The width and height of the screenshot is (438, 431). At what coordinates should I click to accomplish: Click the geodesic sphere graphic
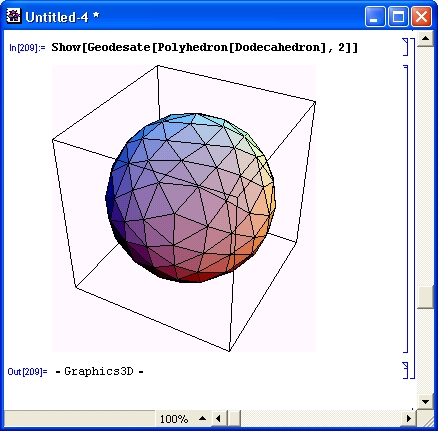pyautogui.click(x=191, y=198)
